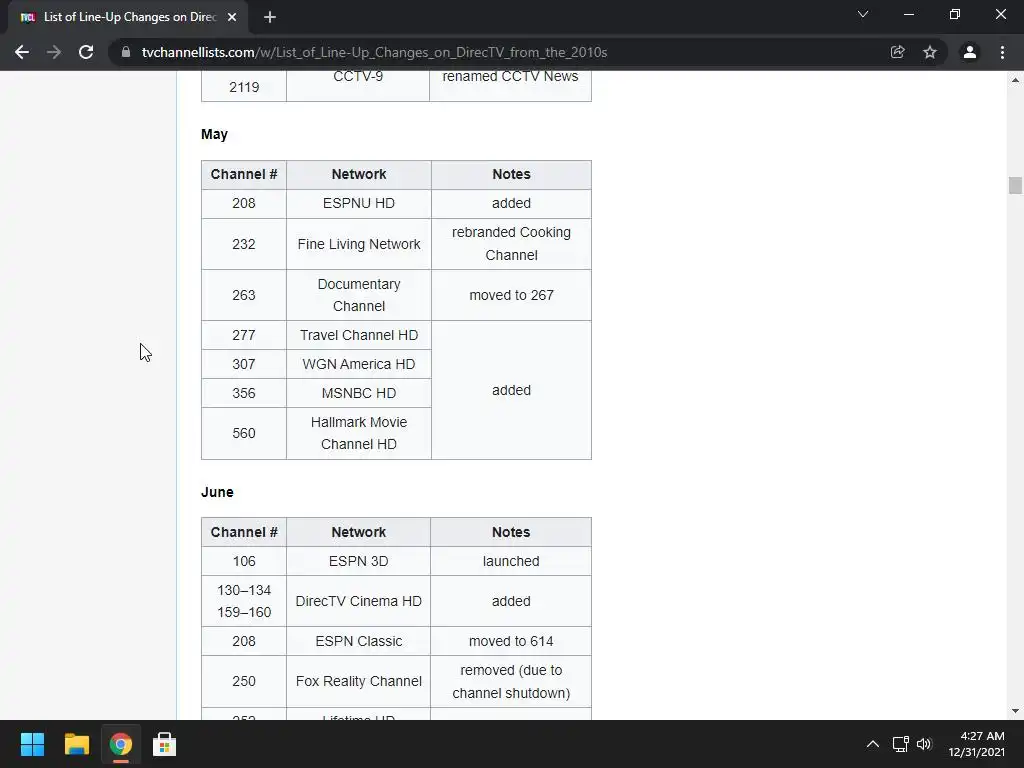
Task: Click June table Notes header
Action: 511,532
